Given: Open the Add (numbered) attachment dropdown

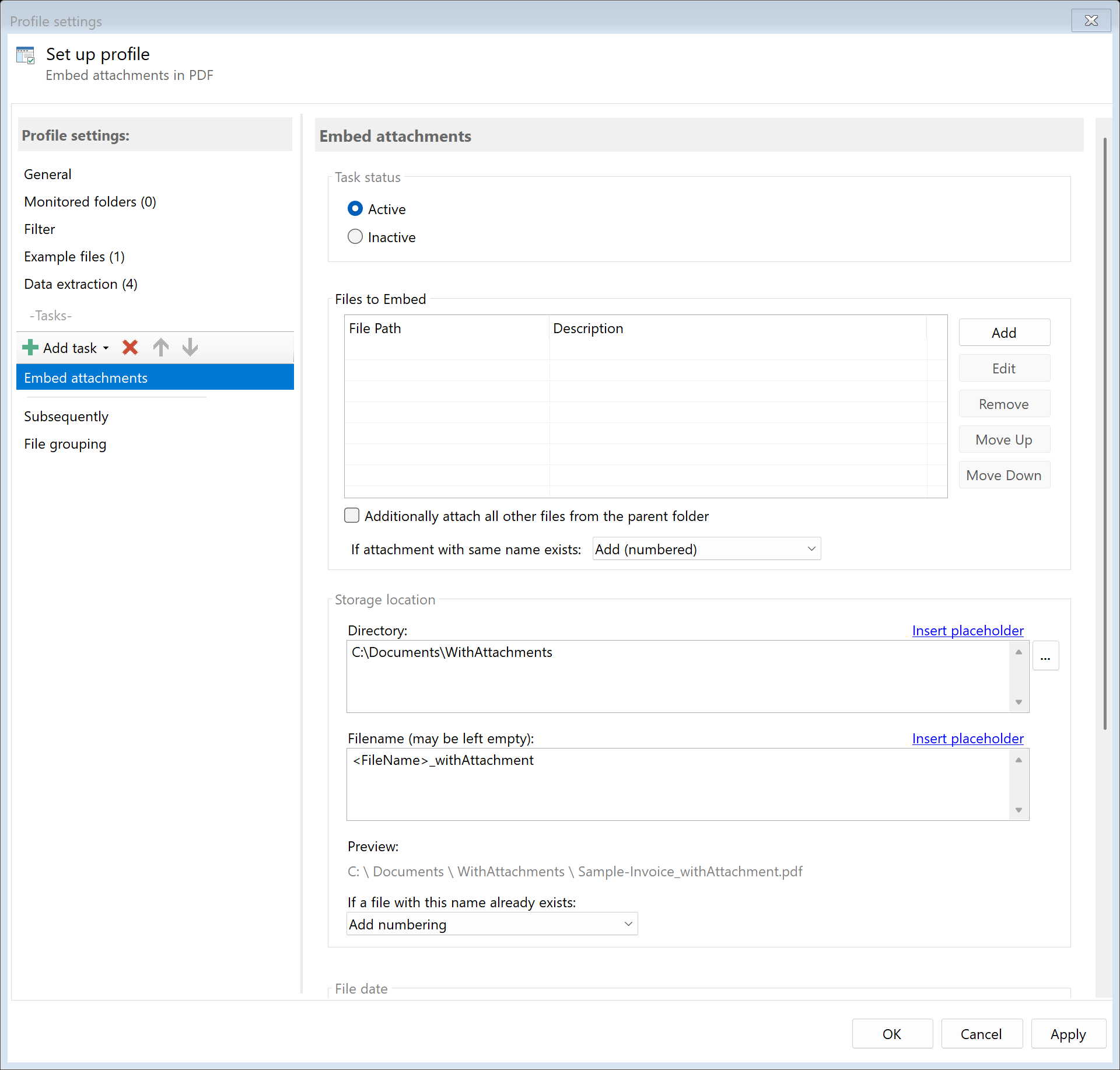Looking at the screenshot, I should click(706, 548).
